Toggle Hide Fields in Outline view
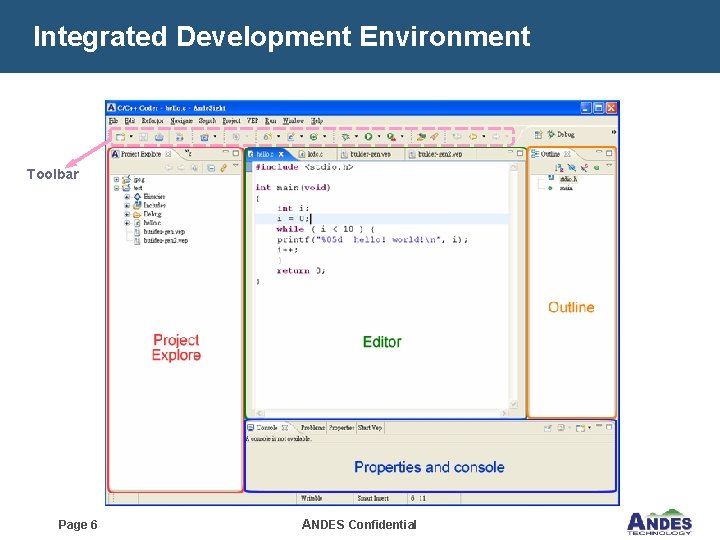 click(x=572, y=168)
